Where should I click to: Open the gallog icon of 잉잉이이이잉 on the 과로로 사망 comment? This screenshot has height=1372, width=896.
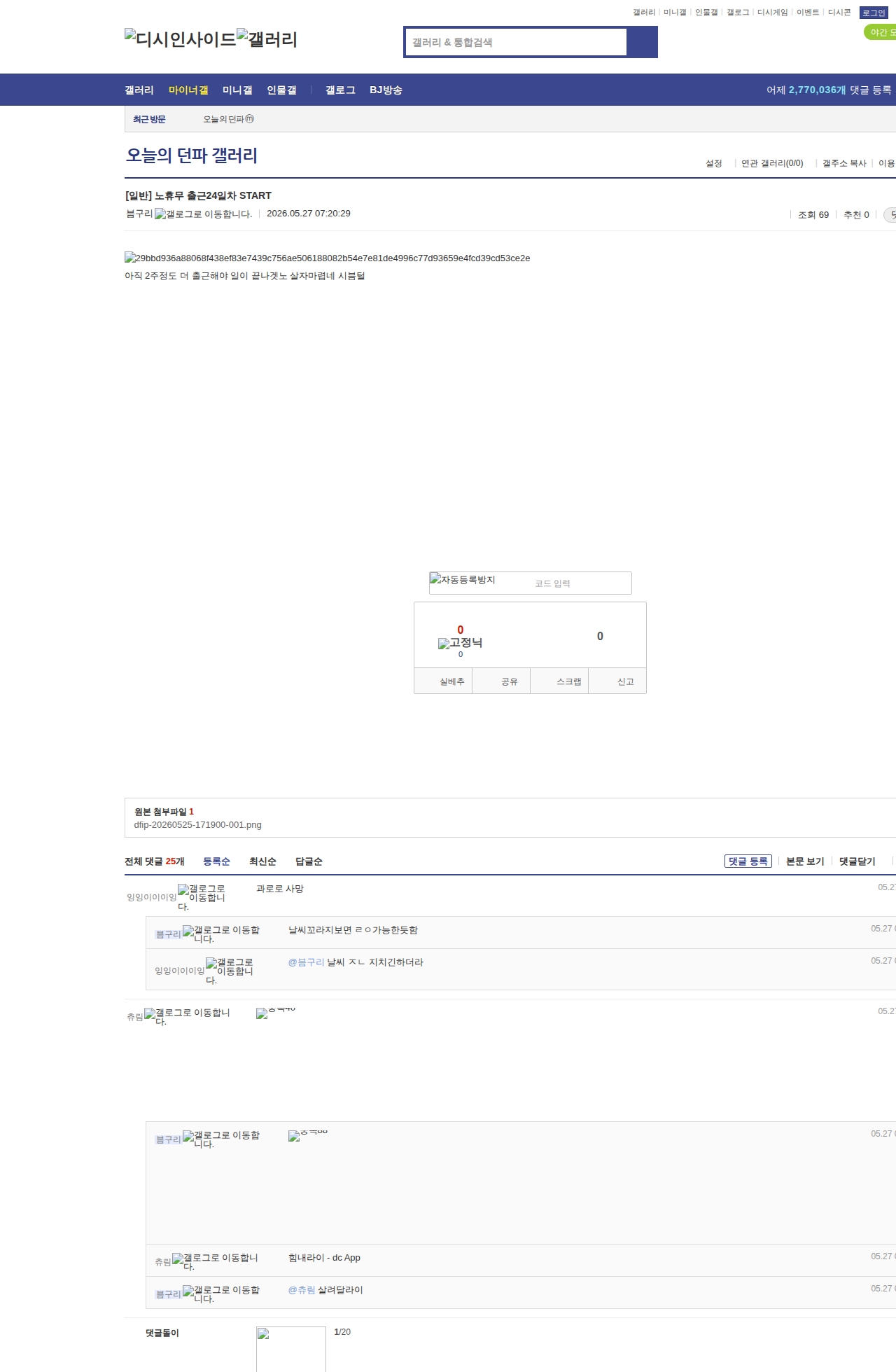(x=202, y=897)
